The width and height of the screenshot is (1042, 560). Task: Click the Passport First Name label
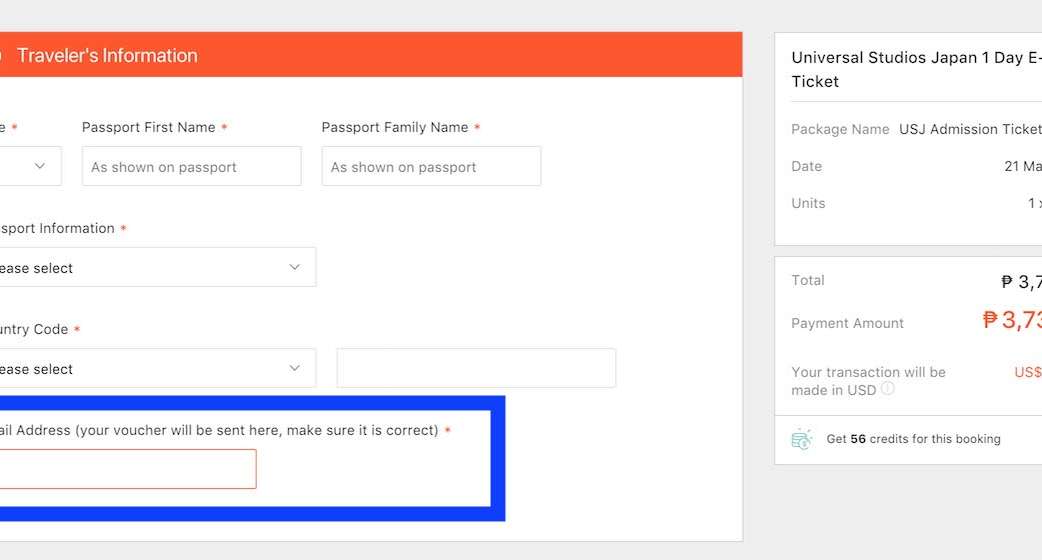pyautogui.click(x=148, y=128)
